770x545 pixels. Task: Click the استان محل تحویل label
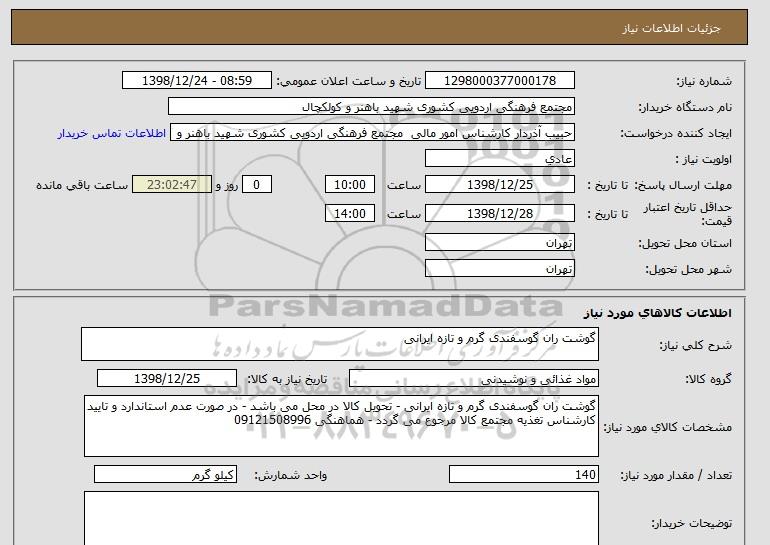pyautogui.click(x=685, y=244)
